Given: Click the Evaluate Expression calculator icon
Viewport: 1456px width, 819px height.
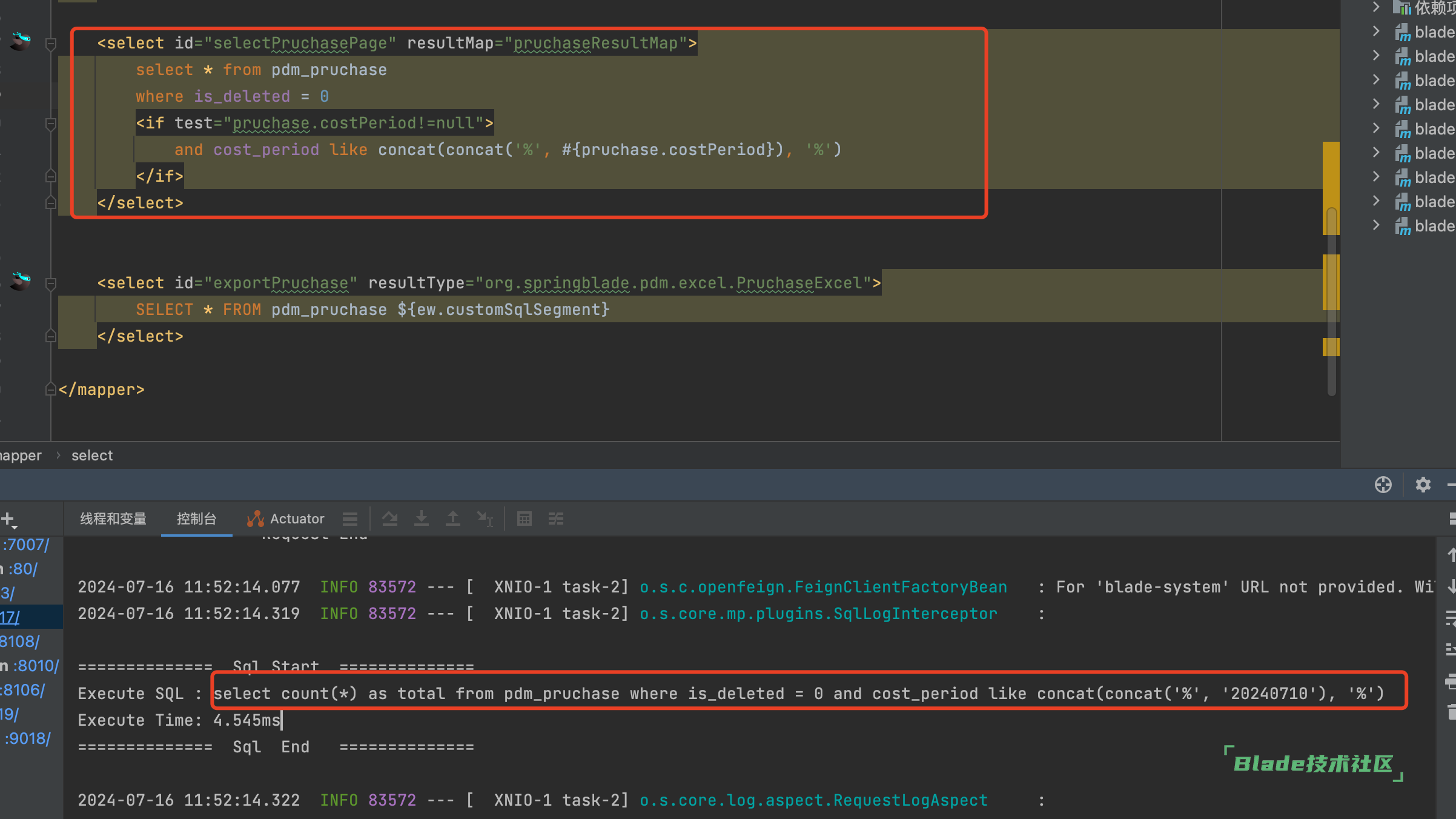Looking at the screenshot, I should point(524,519).
